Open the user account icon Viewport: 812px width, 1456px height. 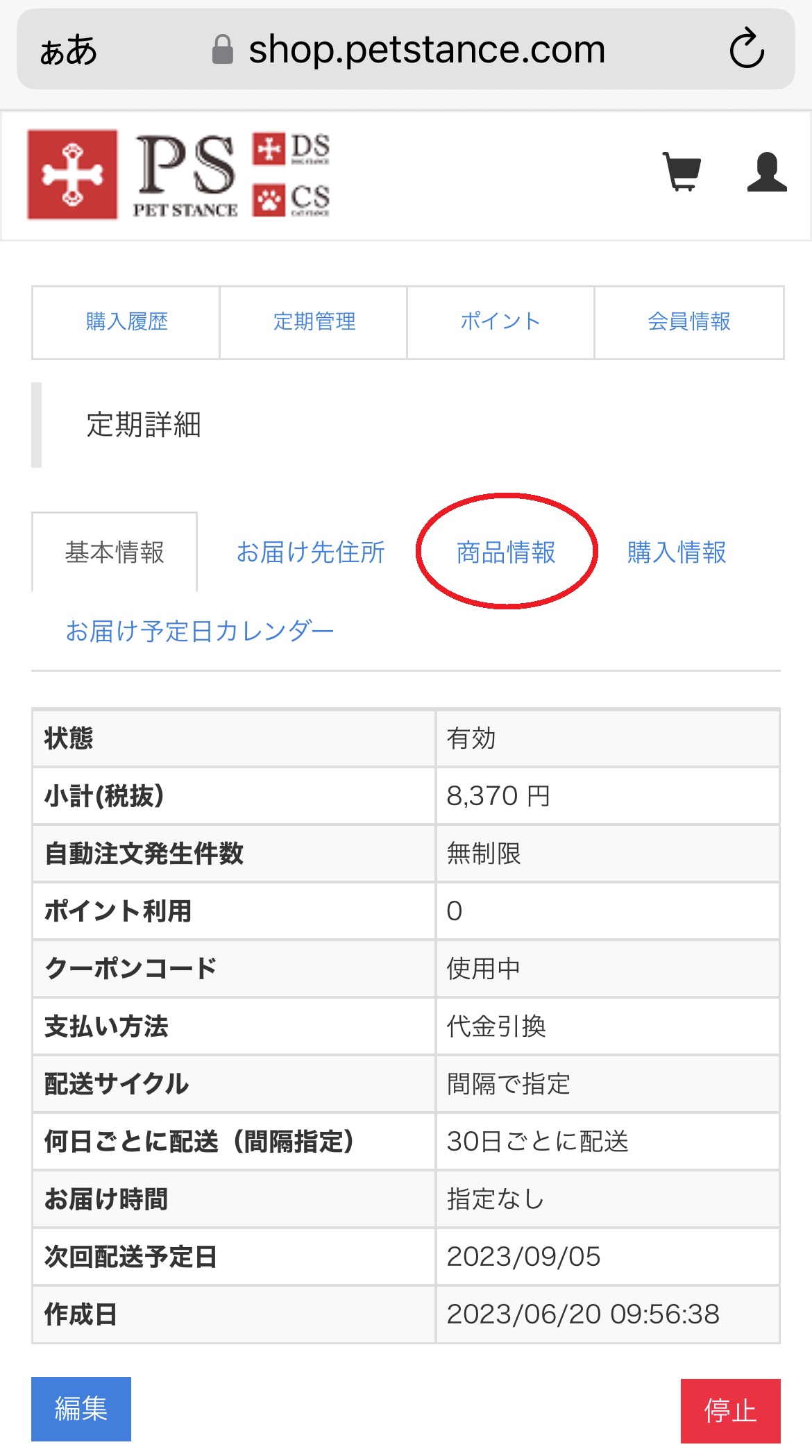point(766,171)
